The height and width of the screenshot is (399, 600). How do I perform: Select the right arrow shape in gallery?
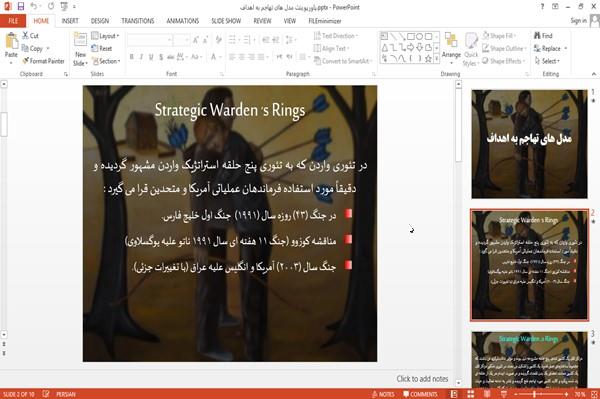point(411,47)
